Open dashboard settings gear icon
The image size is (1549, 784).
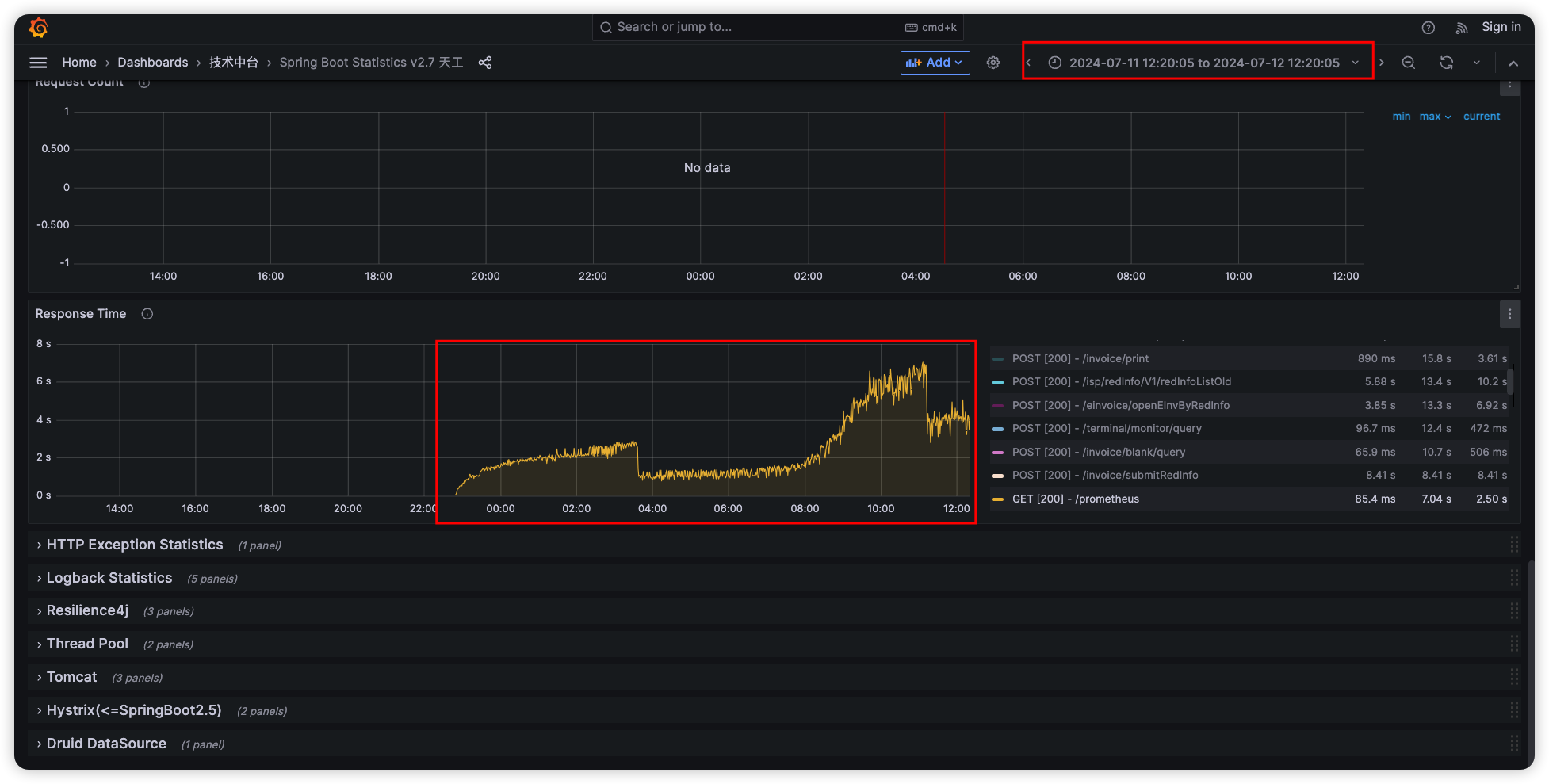pyautogui.click(x=993, y=63)
